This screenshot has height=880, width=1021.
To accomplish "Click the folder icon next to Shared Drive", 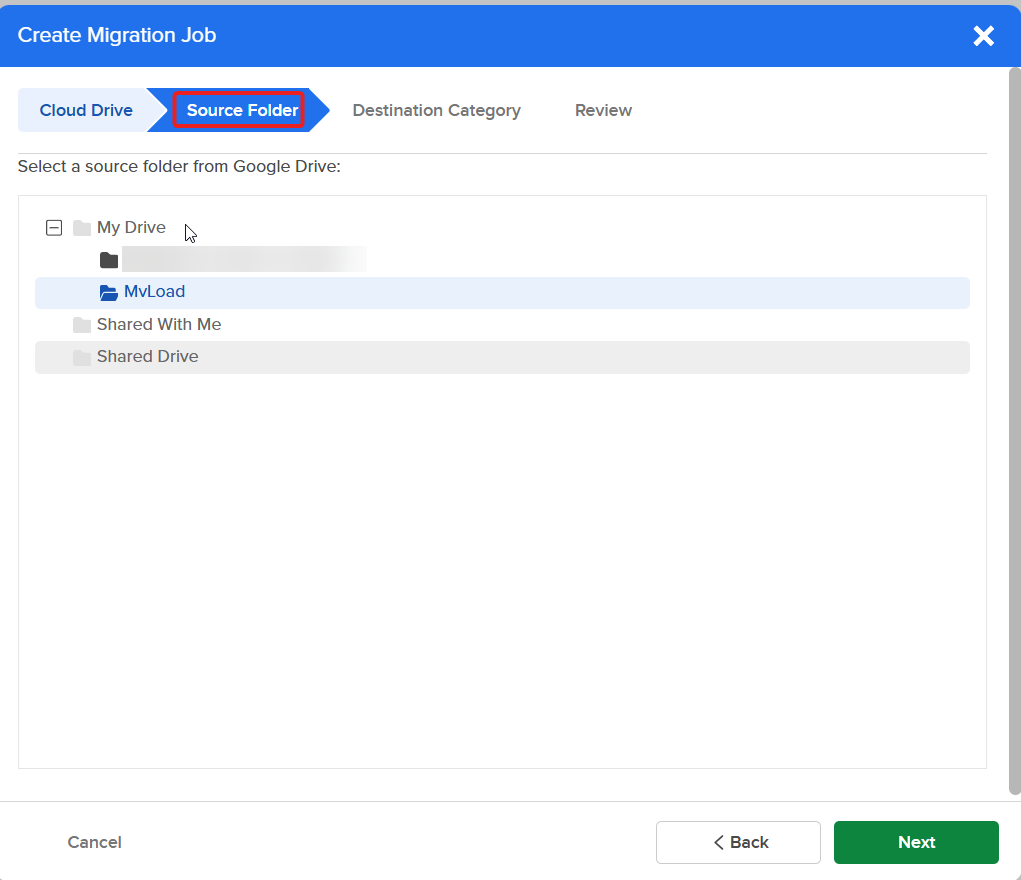I will coord(82,356).
